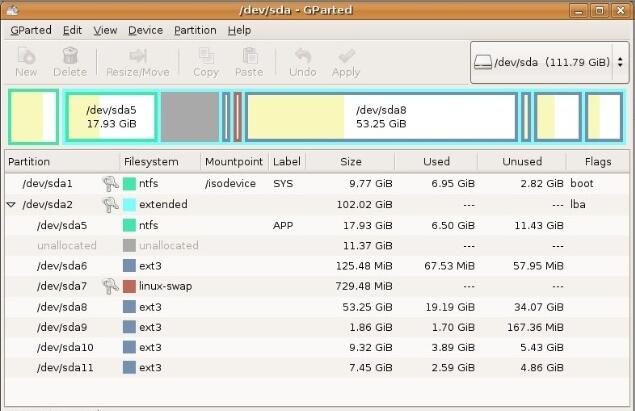Screen dimensions: 635x411
Task: Click the key icon on linux-swap row
Action: [x=110, y=287]
